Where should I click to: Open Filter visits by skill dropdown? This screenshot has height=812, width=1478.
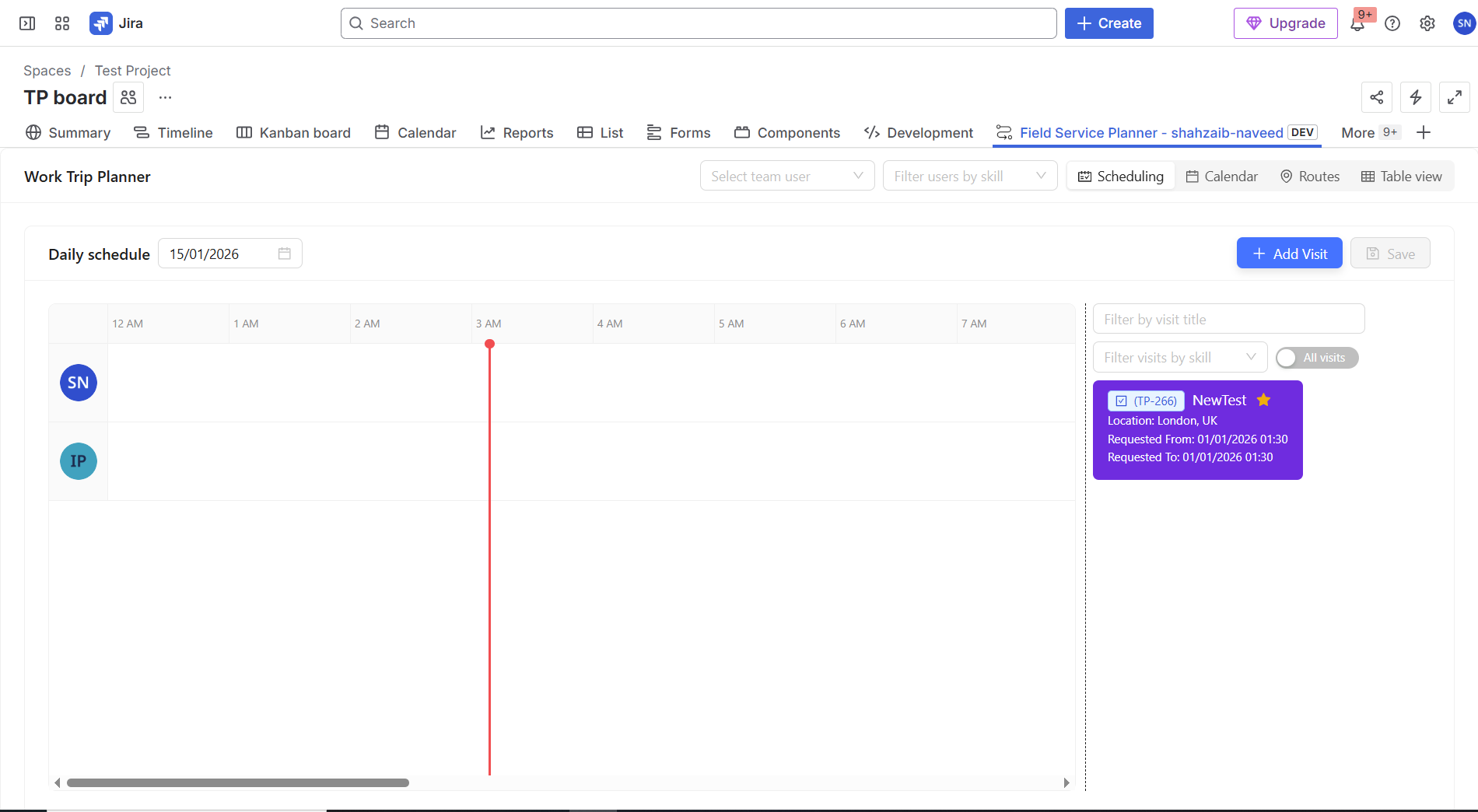[1180, 357]
